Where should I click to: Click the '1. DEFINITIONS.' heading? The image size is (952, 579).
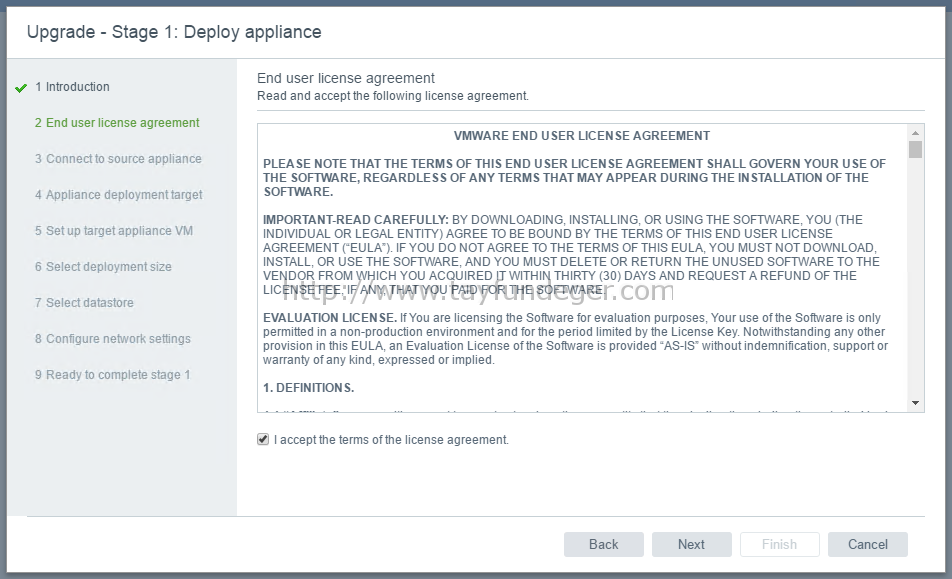tap(308, 388)
